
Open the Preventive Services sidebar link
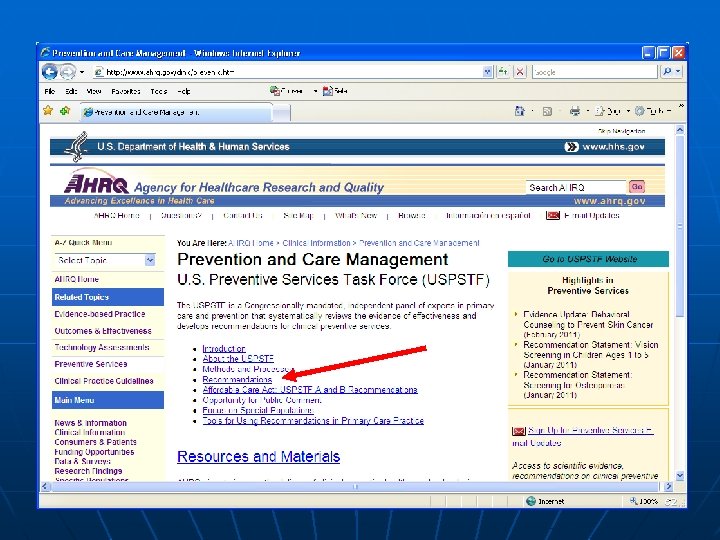[x=91, y=364]
